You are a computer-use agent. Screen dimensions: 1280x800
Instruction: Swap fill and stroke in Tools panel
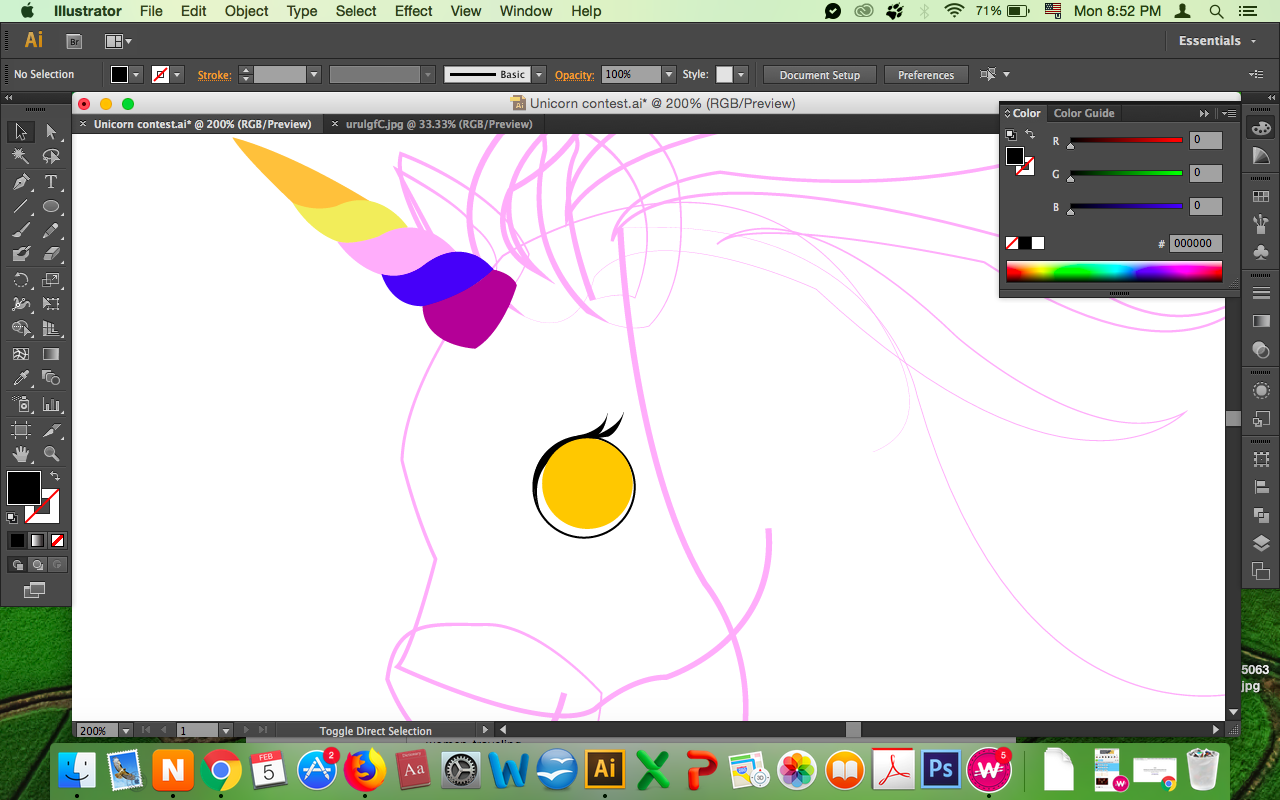pos(55,477)
